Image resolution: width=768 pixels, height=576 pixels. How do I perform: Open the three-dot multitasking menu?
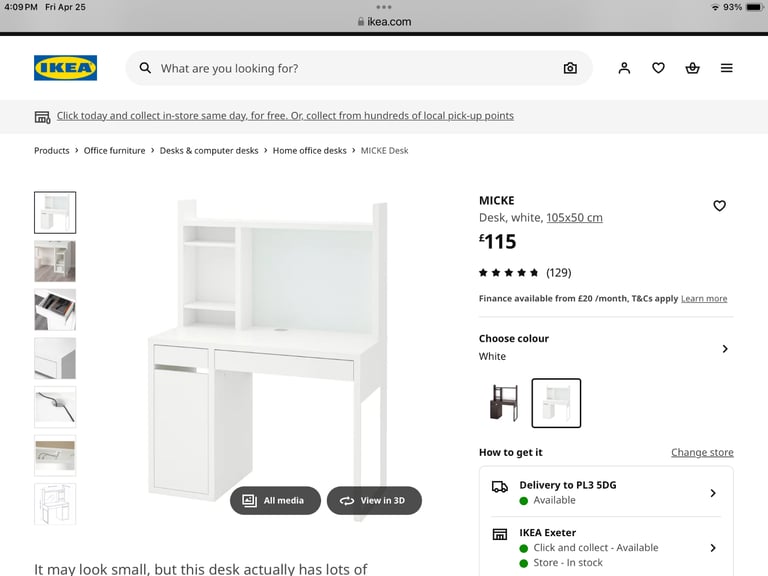384,7
